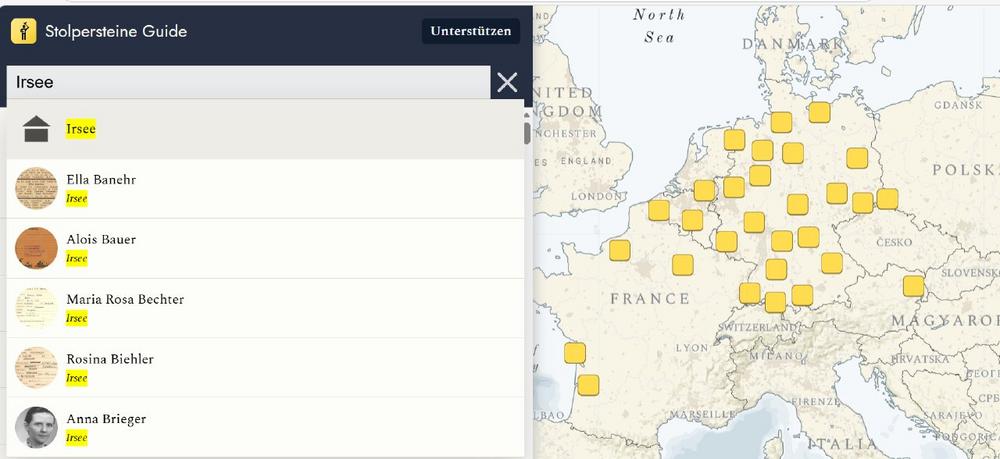Click the Stolpersteine Guide logo icon

pos(24,31)
